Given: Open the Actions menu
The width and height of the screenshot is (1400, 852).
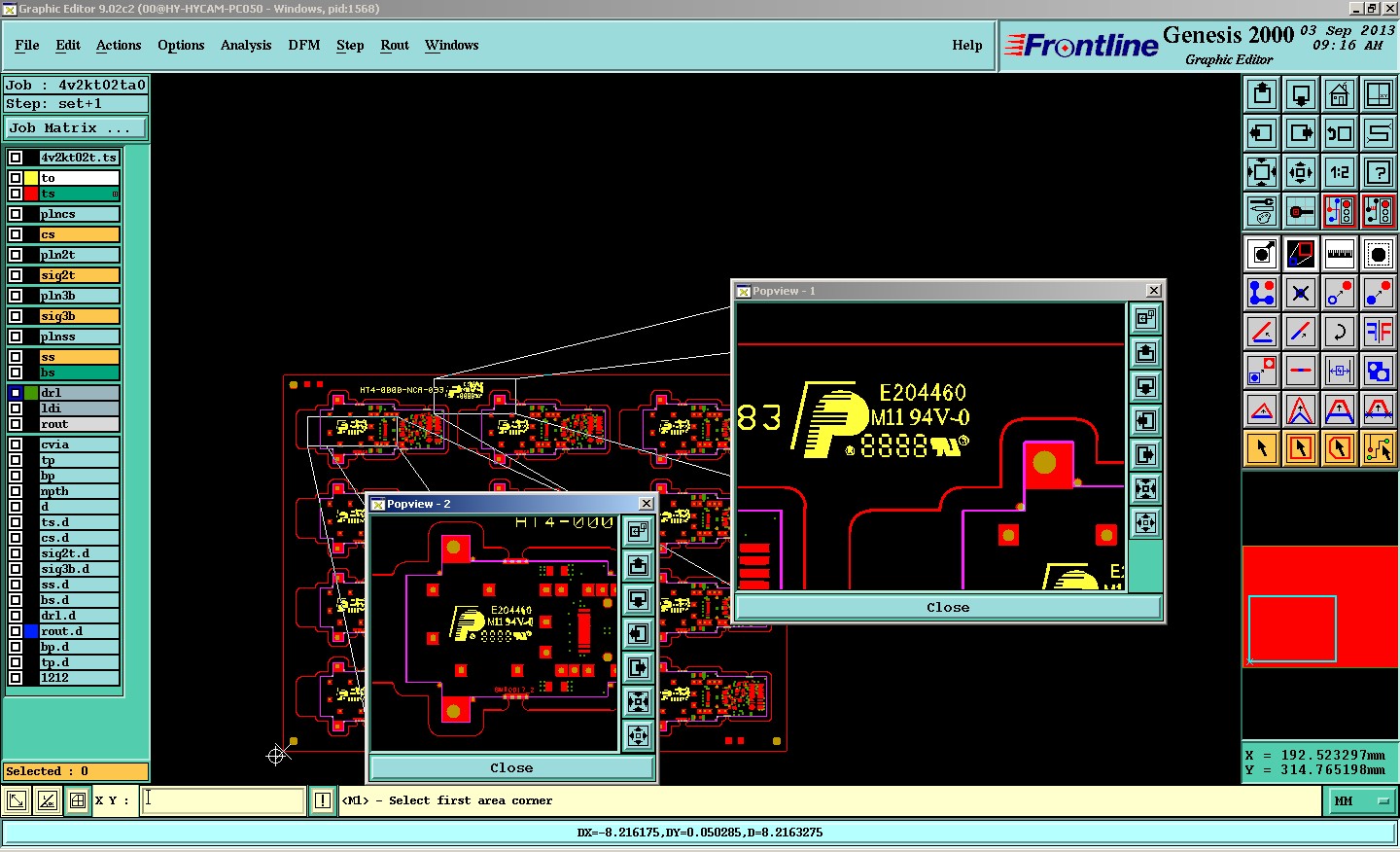Looking at the screenshot, I should pyautogui.click(x=119, y=45).
